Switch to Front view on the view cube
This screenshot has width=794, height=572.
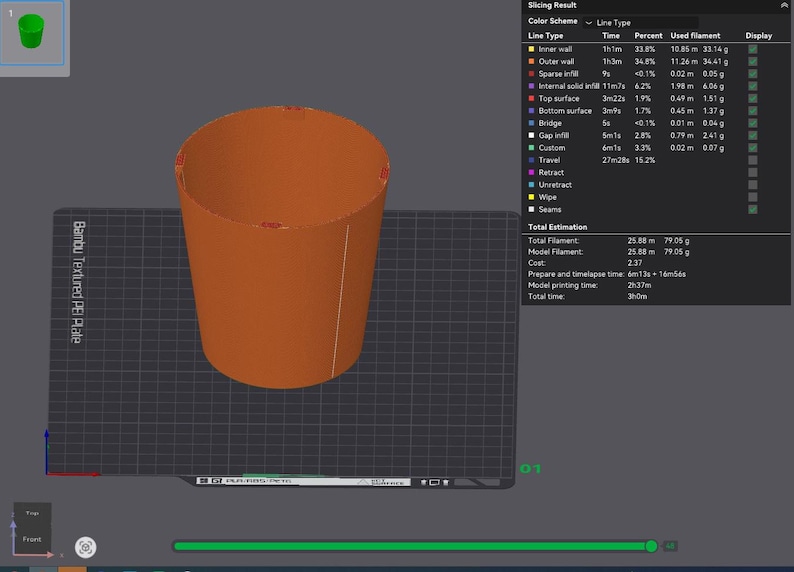coord(32,539)
